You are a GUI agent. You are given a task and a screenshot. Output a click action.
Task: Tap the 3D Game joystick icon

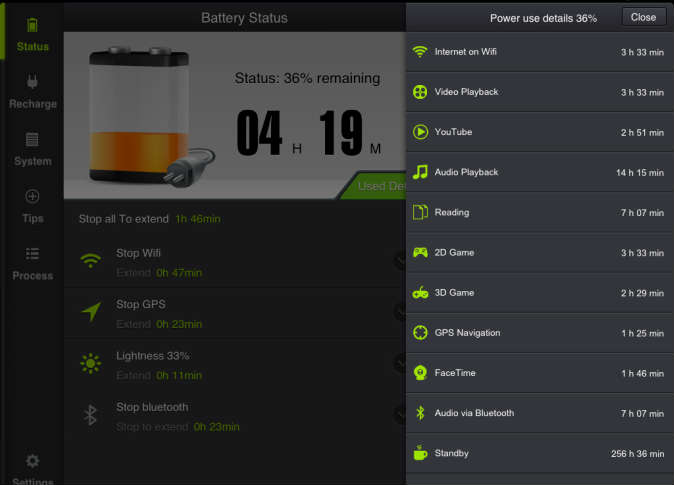pos(420,293)
